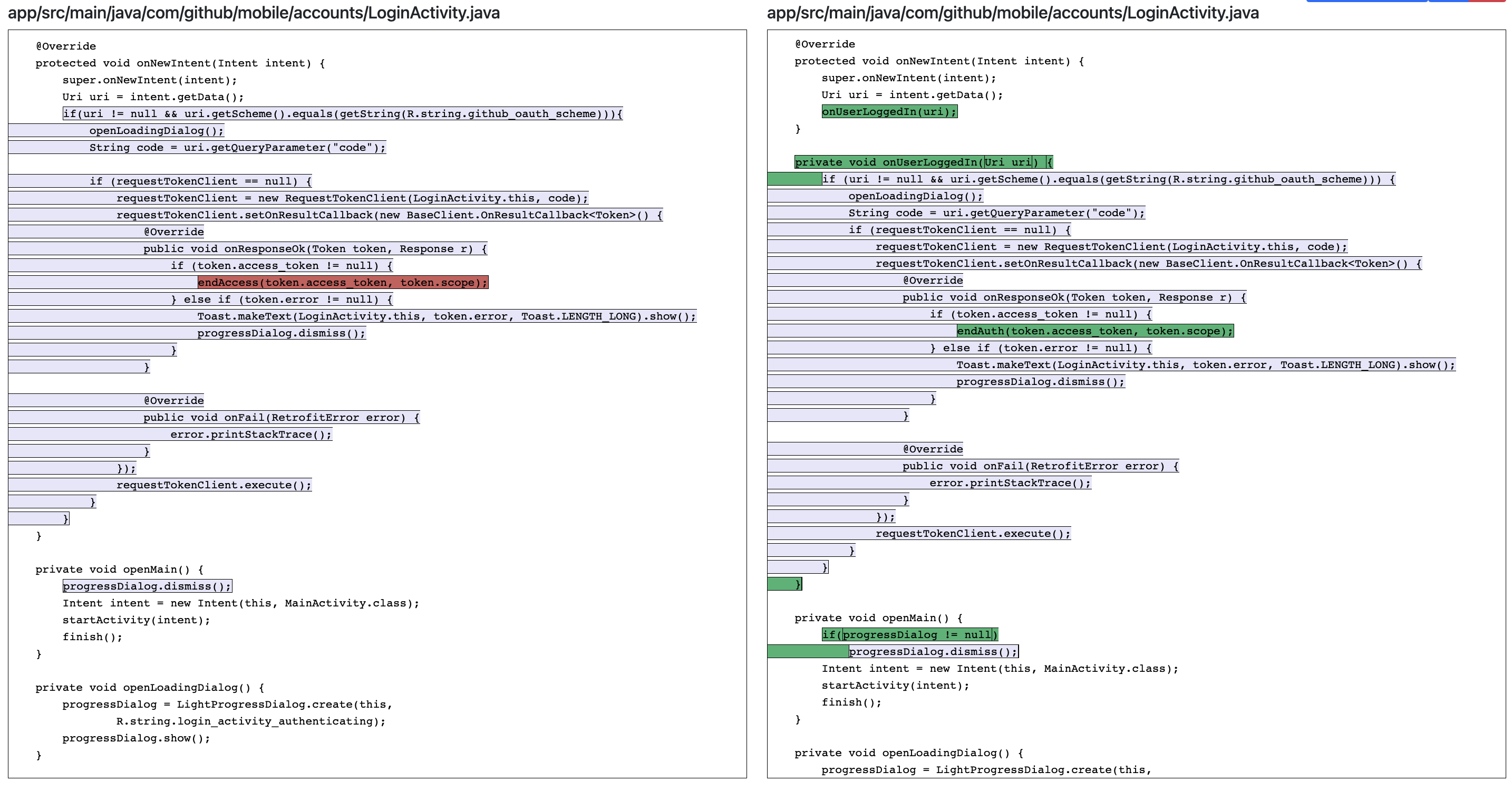Click R.string.login_activity_authenticating); line in left pane
Screen dimensions: 1512x791
tap(251, 721)
